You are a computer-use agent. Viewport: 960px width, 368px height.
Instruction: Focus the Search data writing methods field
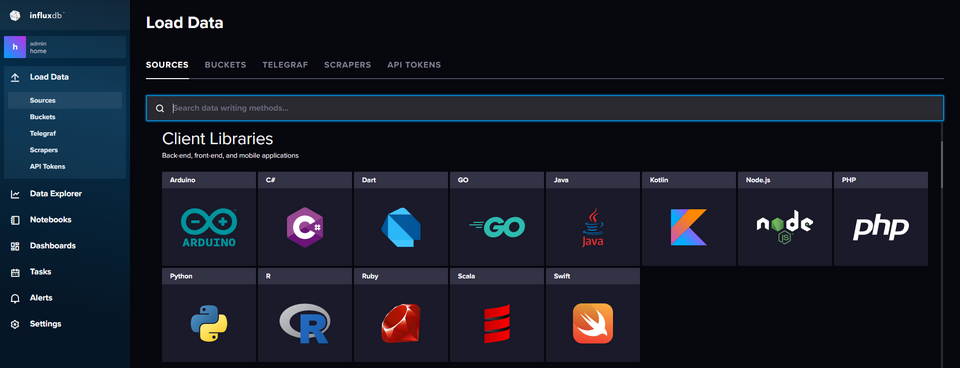coord(544,108)
